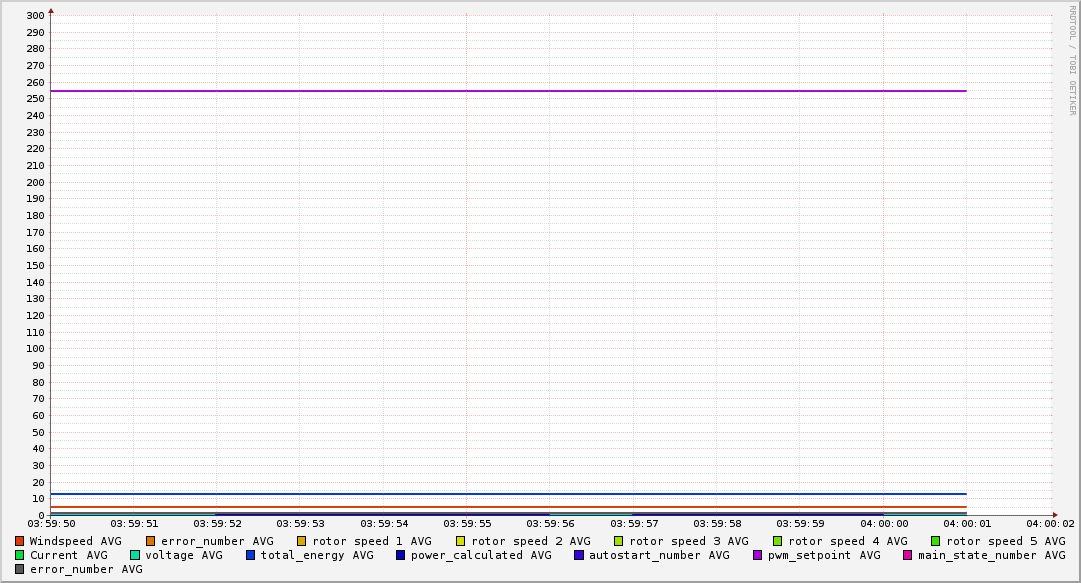The width and height of the screenshot is (1081, 583).
Task: Click the purple pwm_setpoint AVG legend swatch
Action: (757, 555)
